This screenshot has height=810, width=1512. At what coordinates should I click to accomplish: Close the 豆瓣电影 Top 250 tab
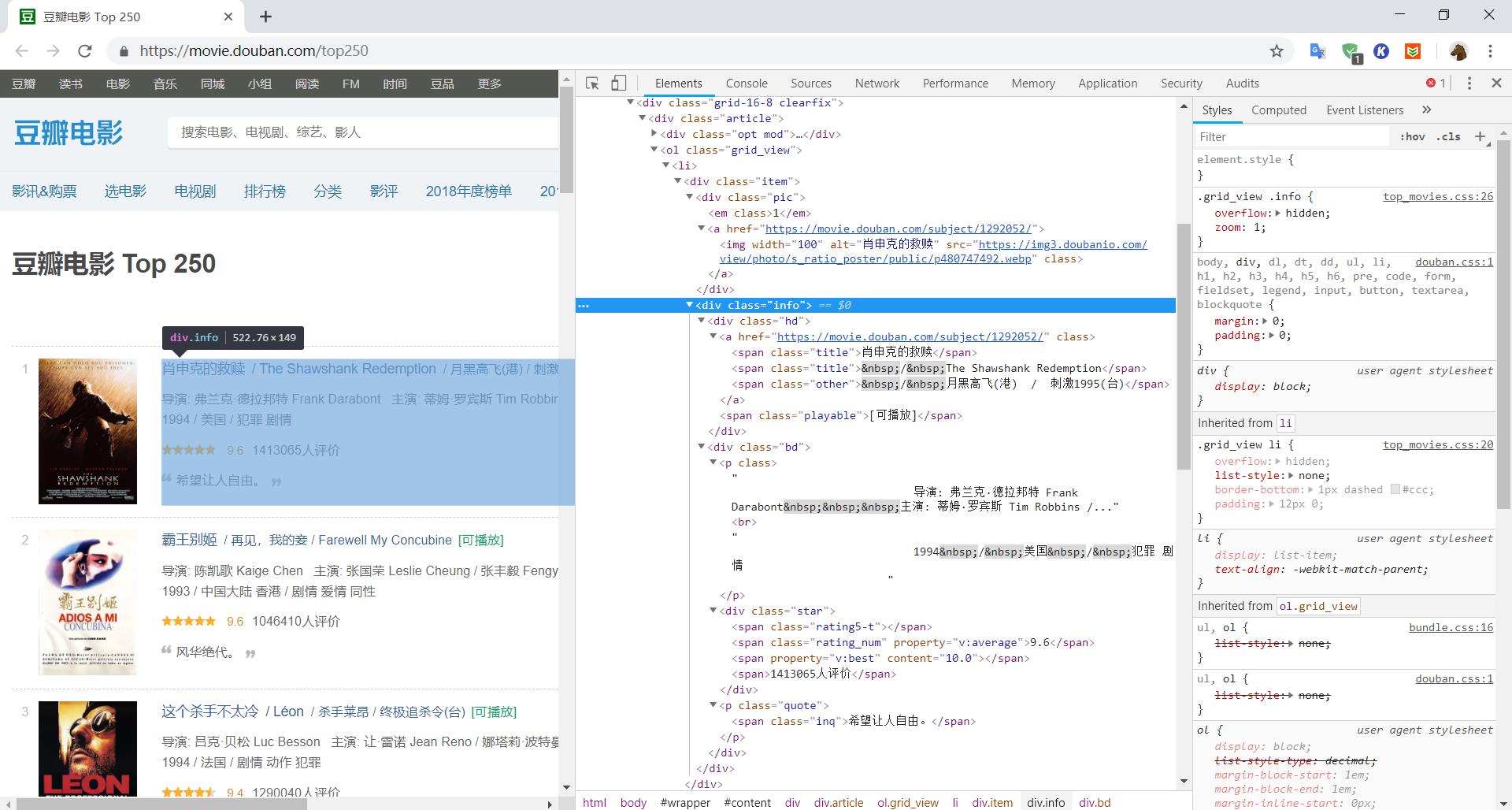(x=228, y=17)
